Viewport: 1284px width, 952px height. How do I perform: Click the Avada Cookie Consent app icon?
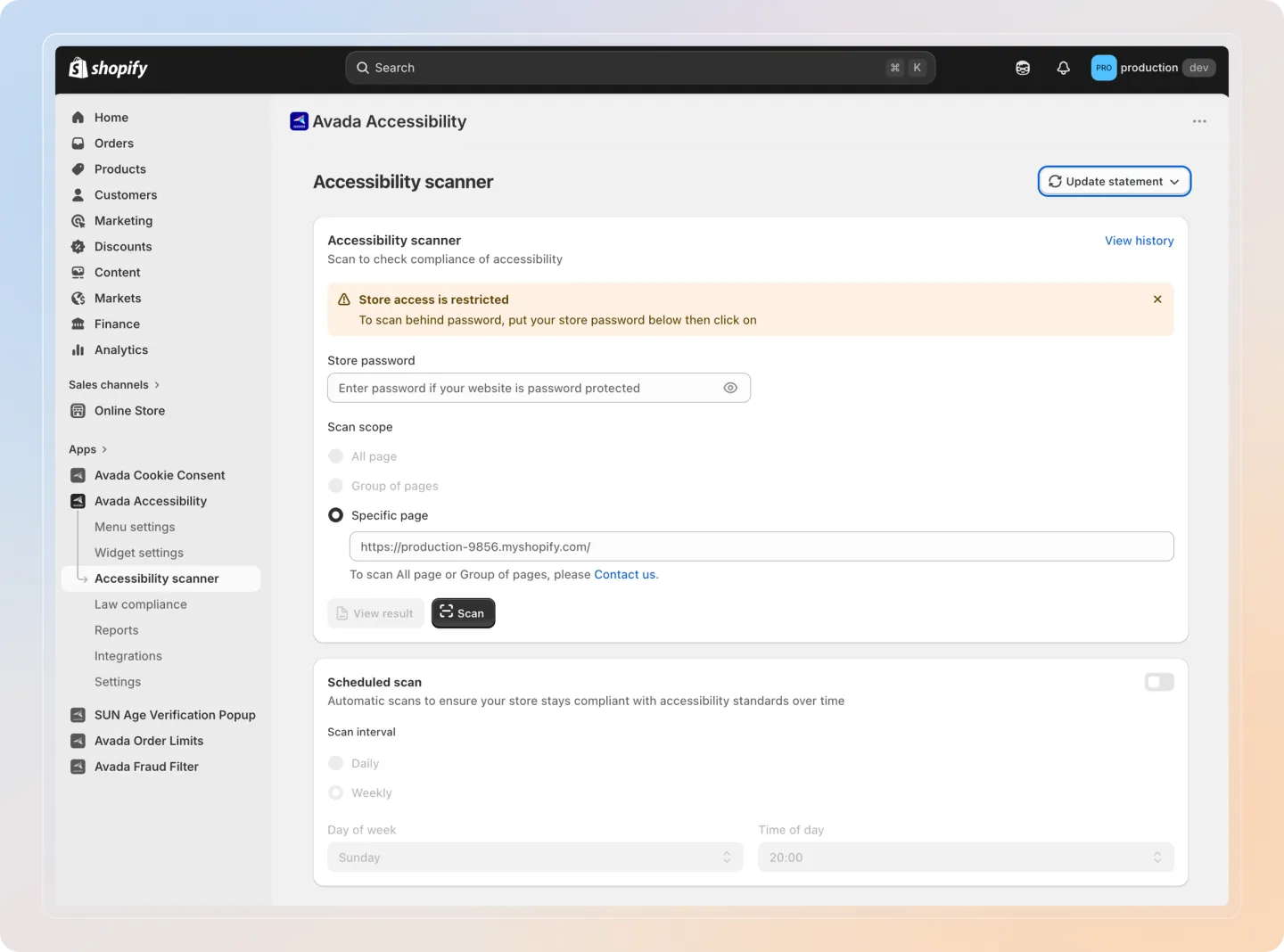tap(78, 476)
